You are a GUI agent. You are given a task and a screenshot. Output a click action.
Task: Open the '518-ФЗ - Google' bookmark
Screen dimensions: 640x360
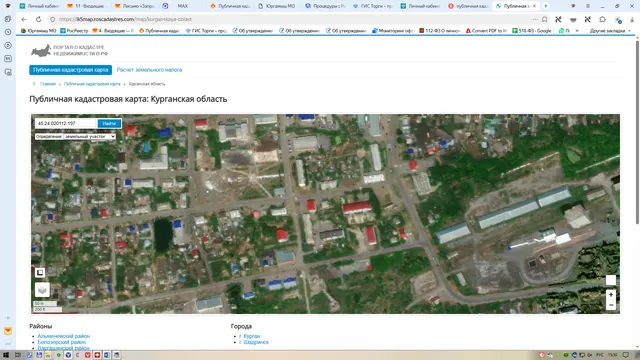click(x=533, y=31)
